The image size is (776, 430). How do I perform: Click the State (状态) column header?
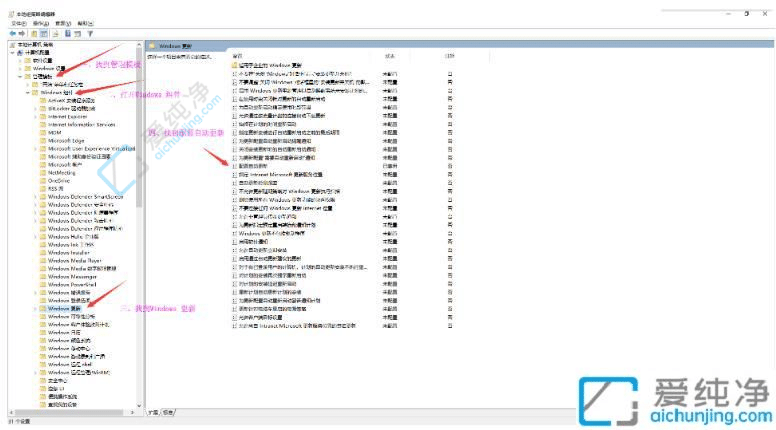[390, 56]
